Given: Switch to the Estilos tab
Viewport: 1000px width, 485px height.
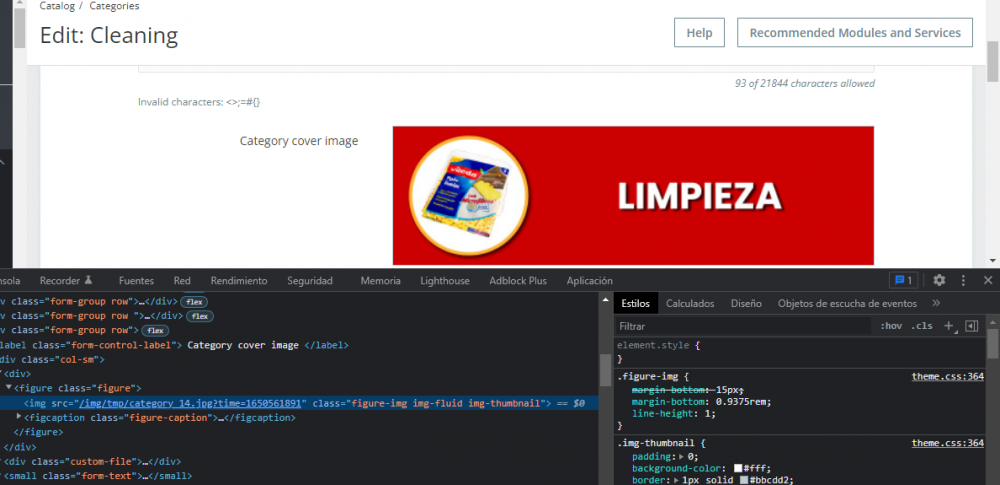Looking at the screenshot, I should pyautogui.click(x=635, y=304).
